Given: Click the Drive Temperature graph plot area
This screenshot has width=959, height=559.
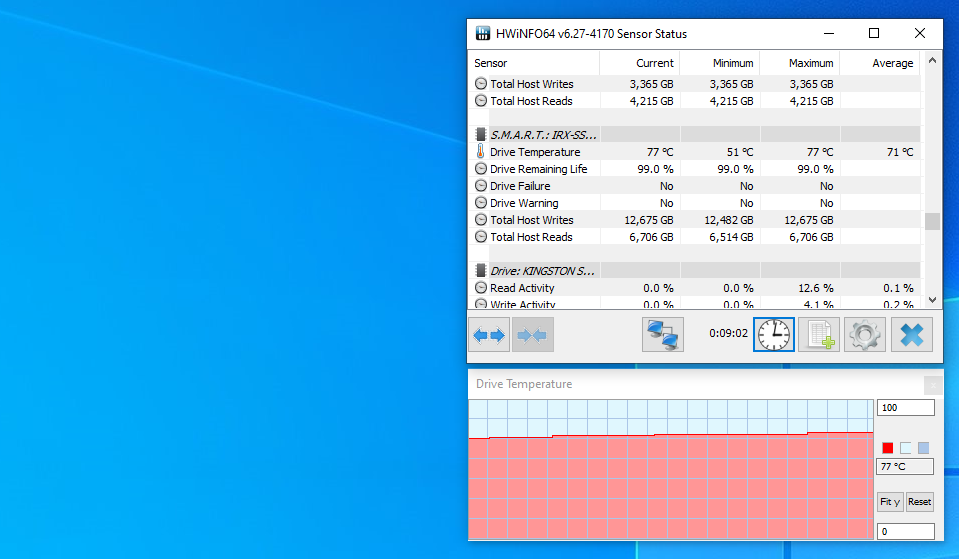Looking at the screenshot, I should point(671,469).
